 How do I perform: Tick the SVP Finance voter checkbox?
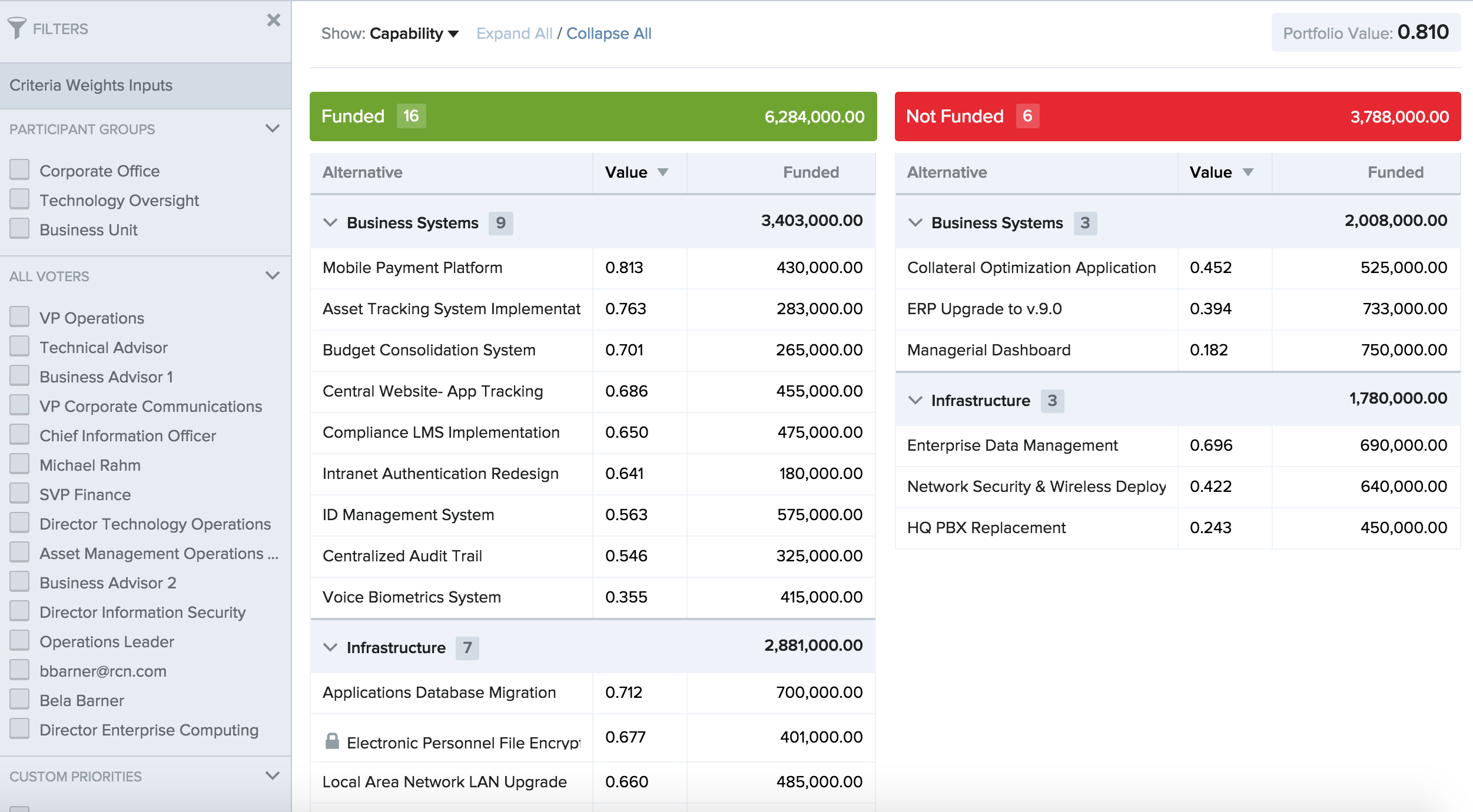19,494
